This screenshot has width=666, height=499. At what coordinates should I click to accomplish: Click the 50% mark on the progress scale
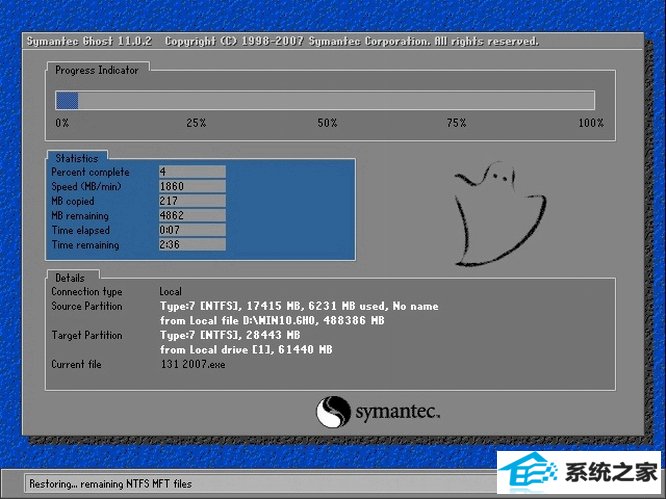(x=327, y=123)
